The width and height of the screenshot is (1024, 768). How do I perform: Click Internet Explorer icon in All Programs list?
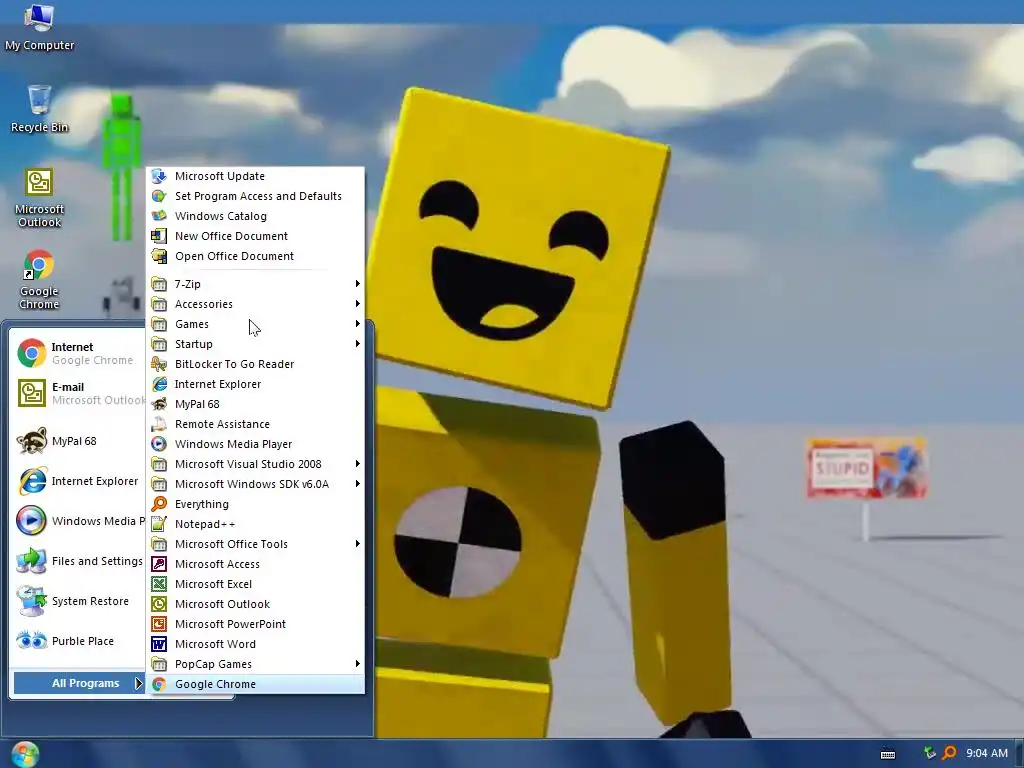pos(159,384)
